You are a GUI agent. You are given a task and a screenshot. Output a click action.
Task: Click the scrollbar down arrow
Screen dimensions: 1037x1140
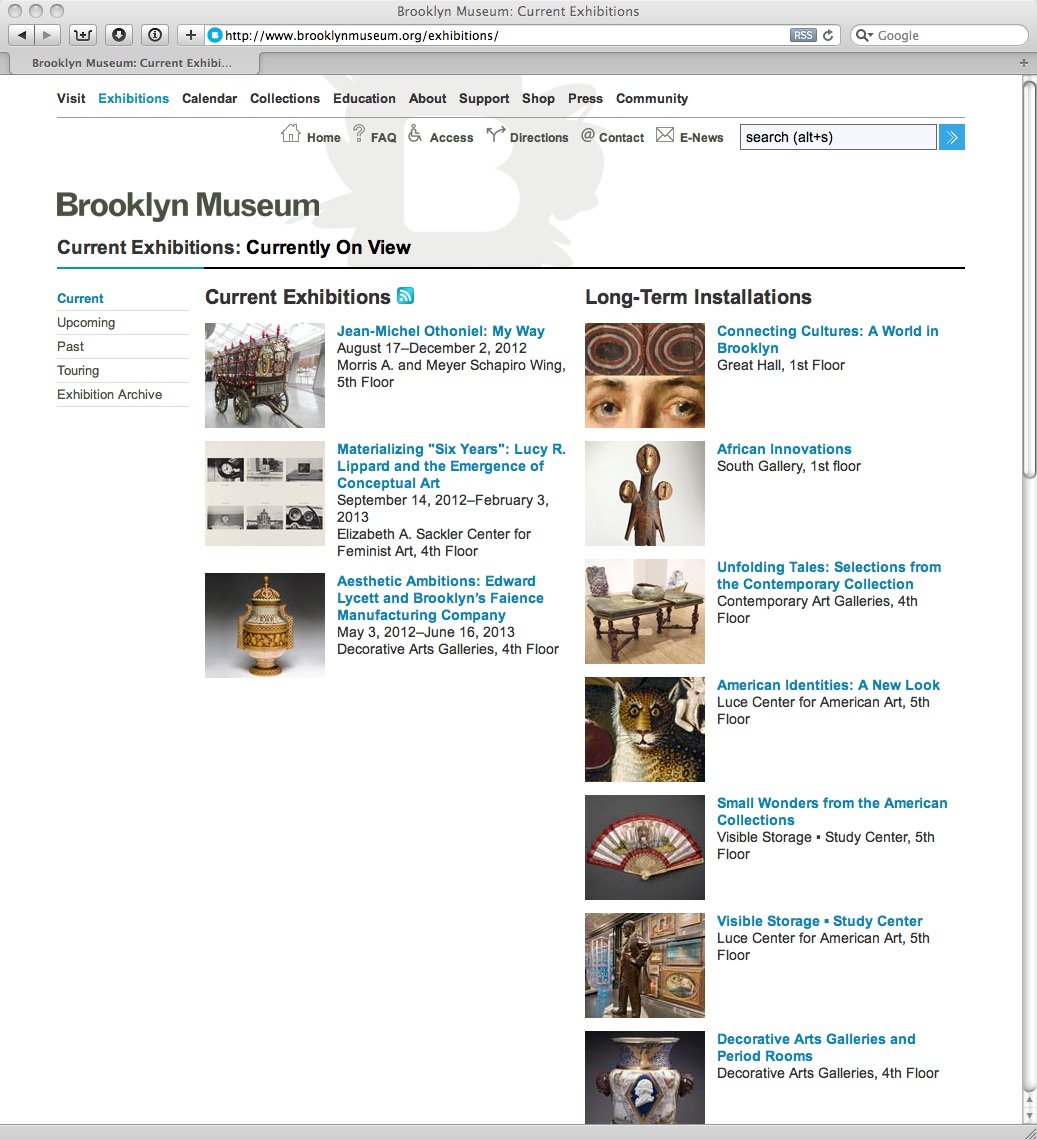pos(1029,1115)
